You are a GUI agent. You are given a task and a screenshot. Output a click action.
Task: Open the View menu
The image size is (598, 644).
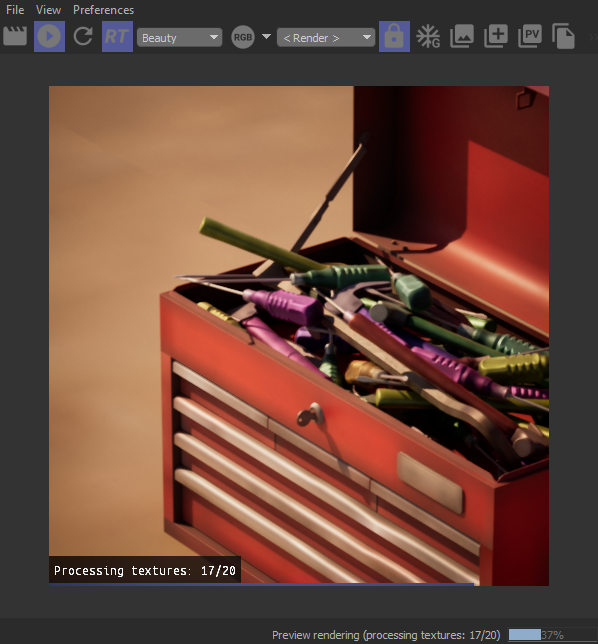pyautogui.click(x=48, y=10)
